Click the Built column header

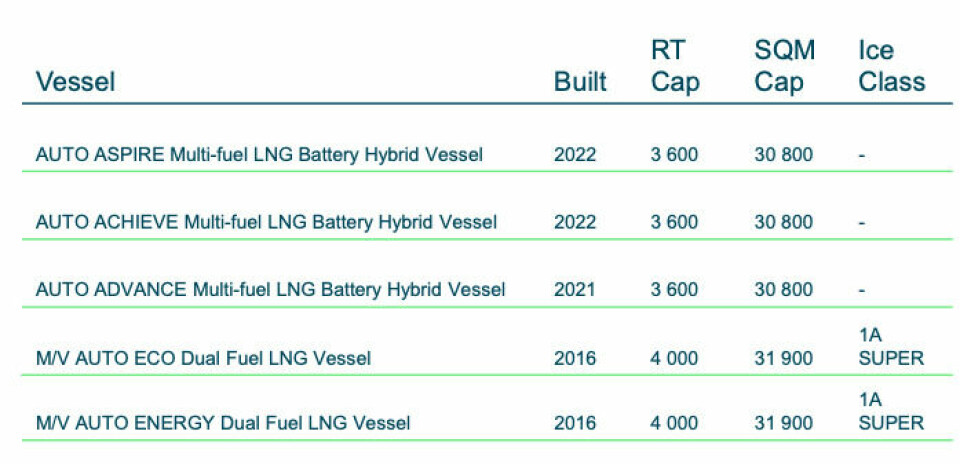[x=580, y=82]
